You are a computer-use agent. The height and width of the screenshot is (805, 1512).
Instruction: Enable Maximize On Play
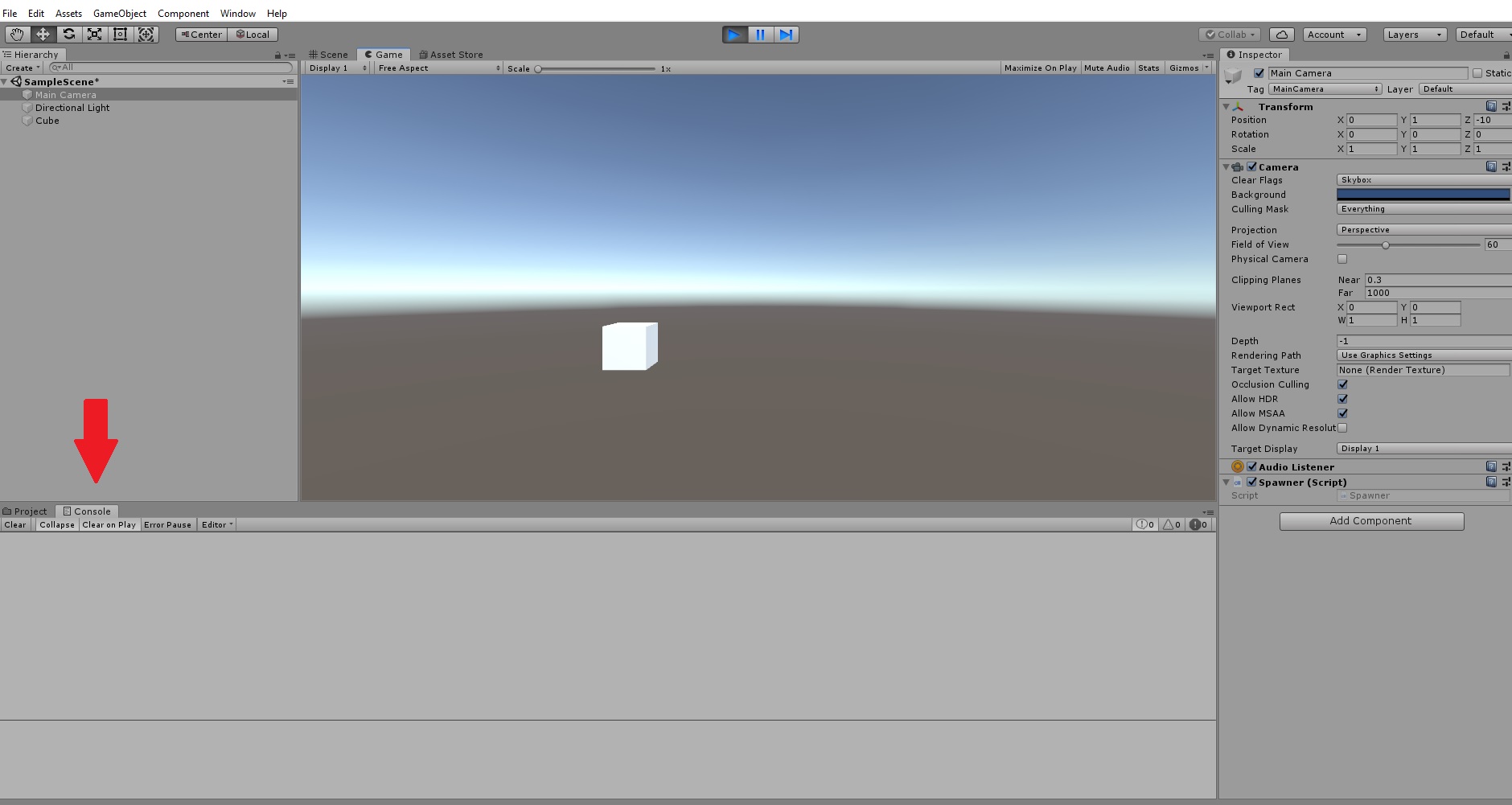pyautogui.click(x=1040, y=68)
